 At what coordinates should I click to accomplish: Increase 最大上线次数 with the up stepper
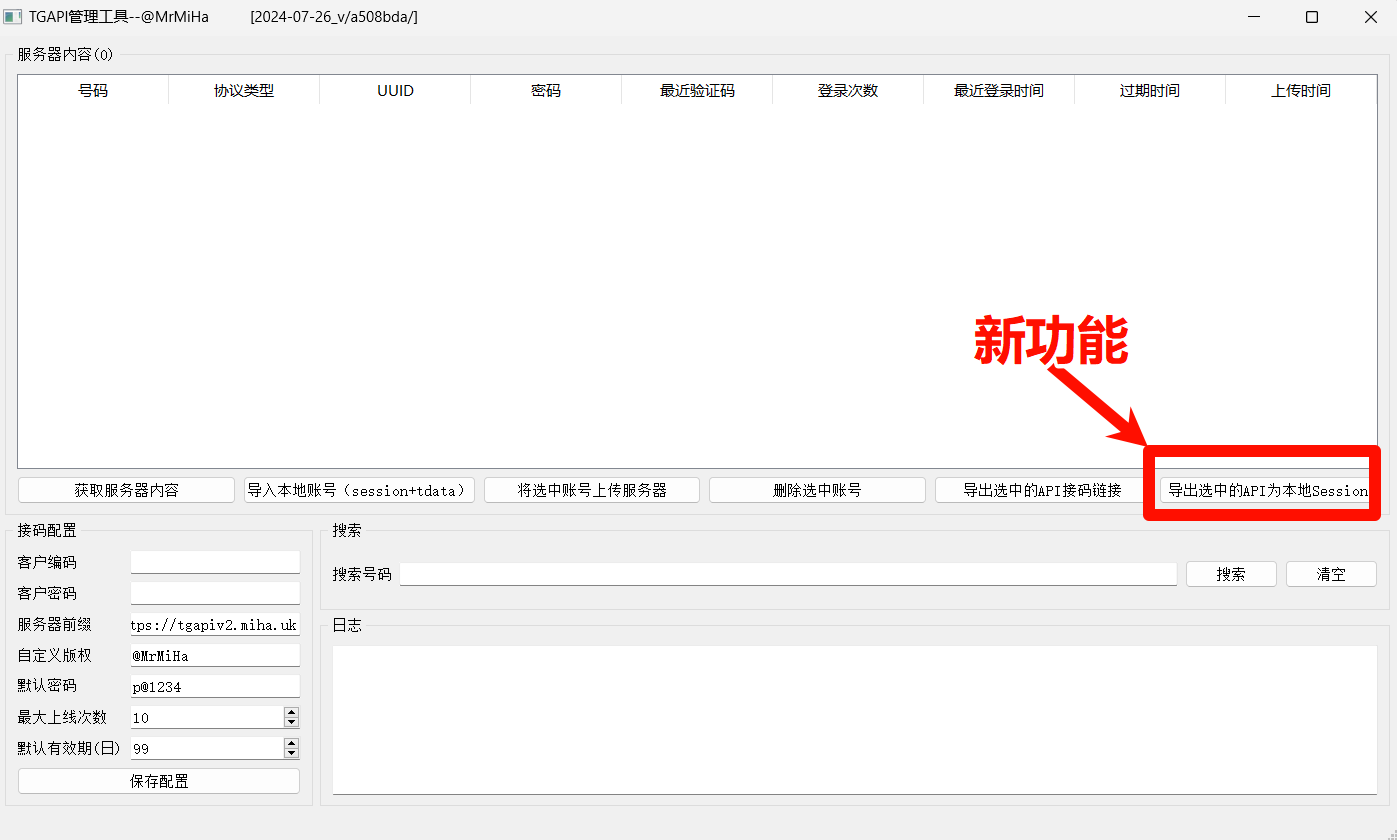[291, 712]
